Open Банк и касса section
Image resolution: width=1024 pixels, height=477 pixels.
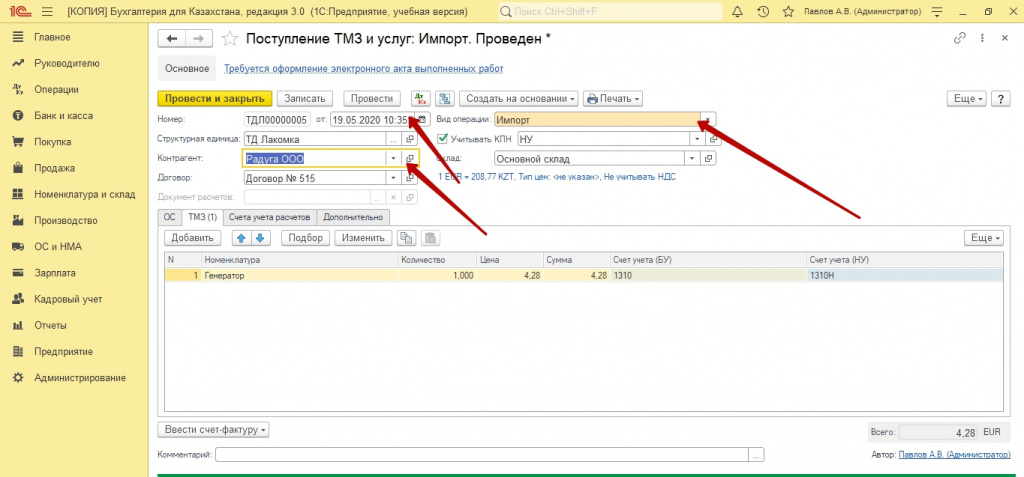(x=63, y=116)
